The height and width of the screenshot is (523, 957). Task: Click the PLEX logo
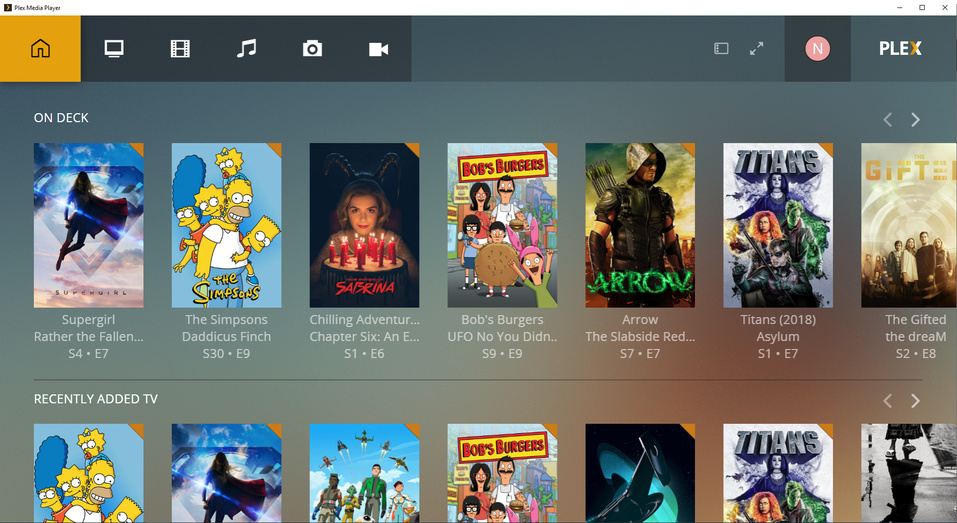pos(900,48)
